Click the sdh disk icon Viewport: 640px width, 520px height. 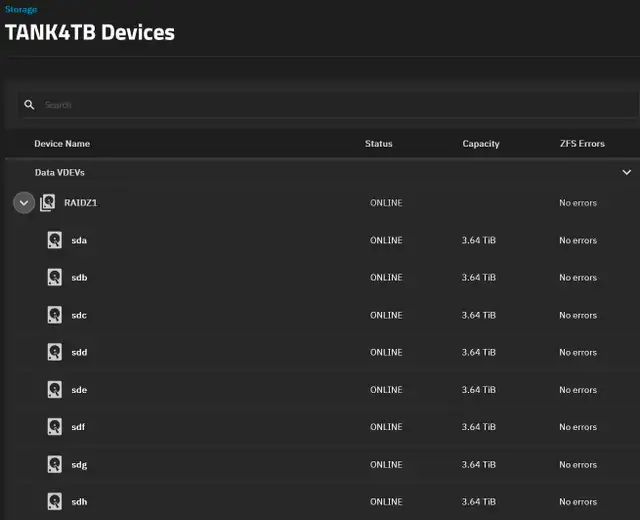54,501
